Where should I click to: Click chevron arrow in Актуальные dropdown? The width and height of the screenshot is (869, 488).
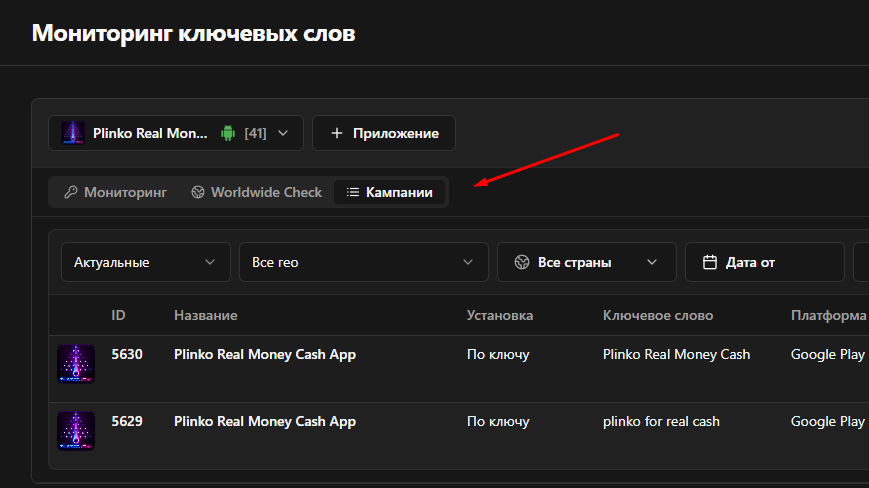point(209,262)
